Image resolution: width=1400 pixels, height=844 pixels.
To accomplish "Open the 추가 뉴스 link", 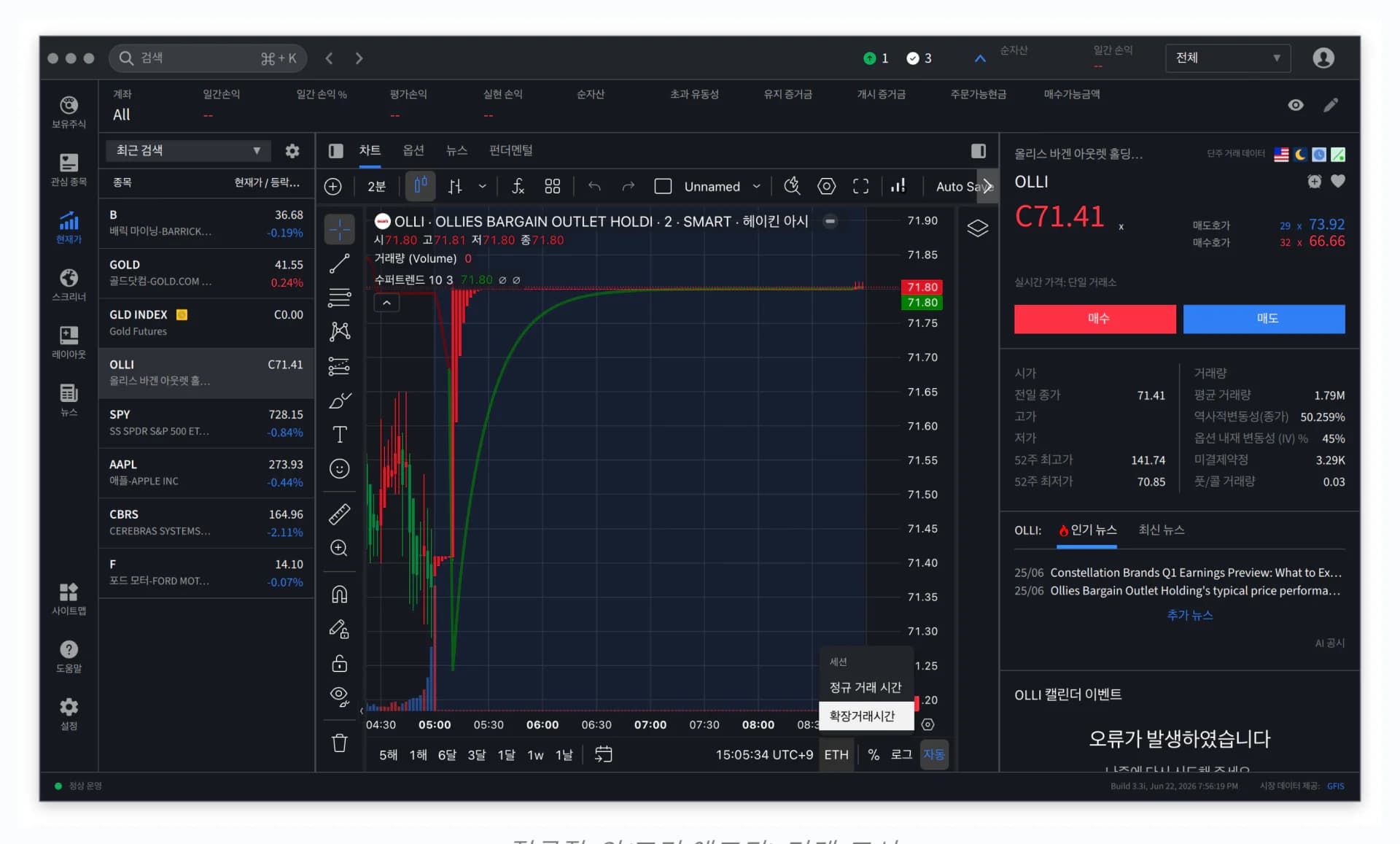I will point(1190,615).
